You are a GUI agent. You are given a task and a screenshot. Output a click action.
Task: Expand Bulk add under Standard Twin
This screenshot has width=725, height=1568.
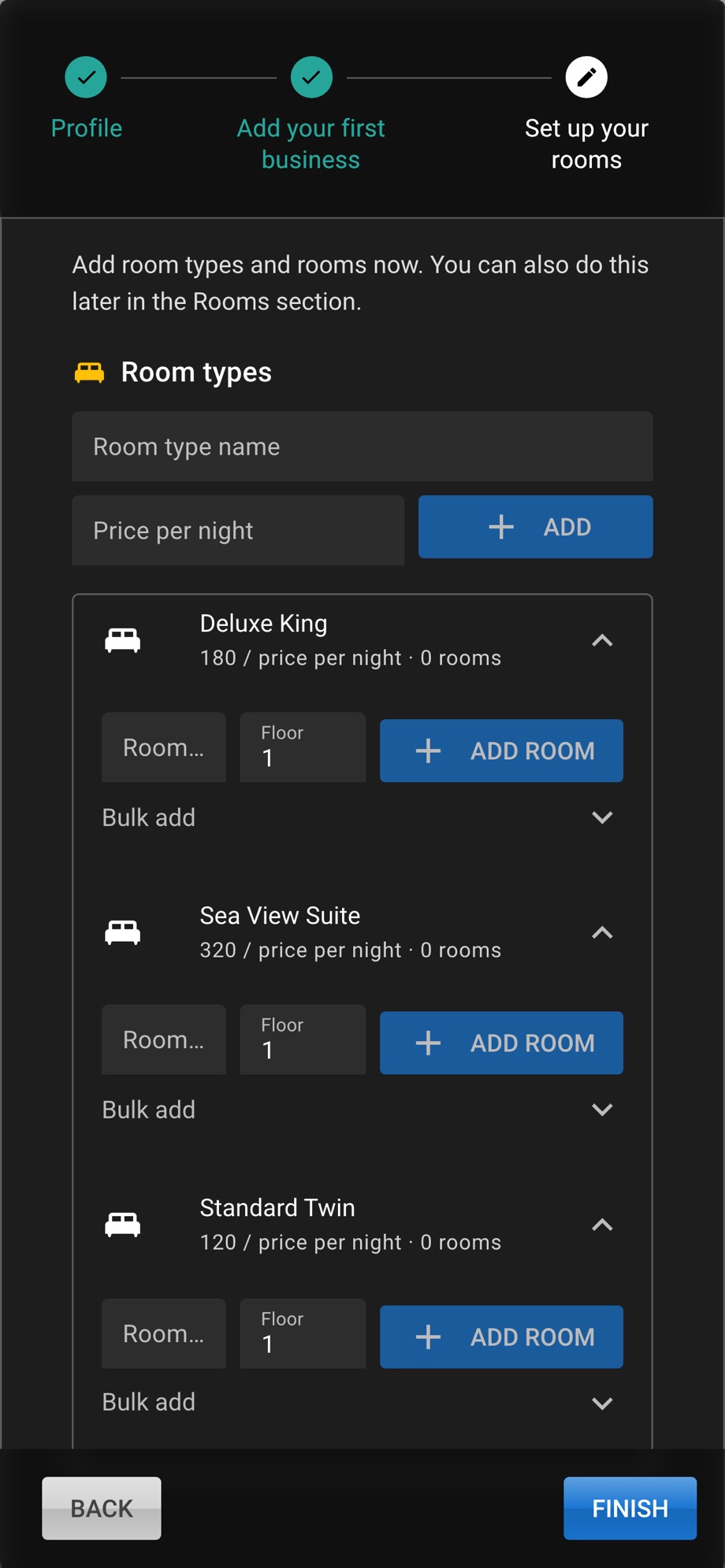362,1403
